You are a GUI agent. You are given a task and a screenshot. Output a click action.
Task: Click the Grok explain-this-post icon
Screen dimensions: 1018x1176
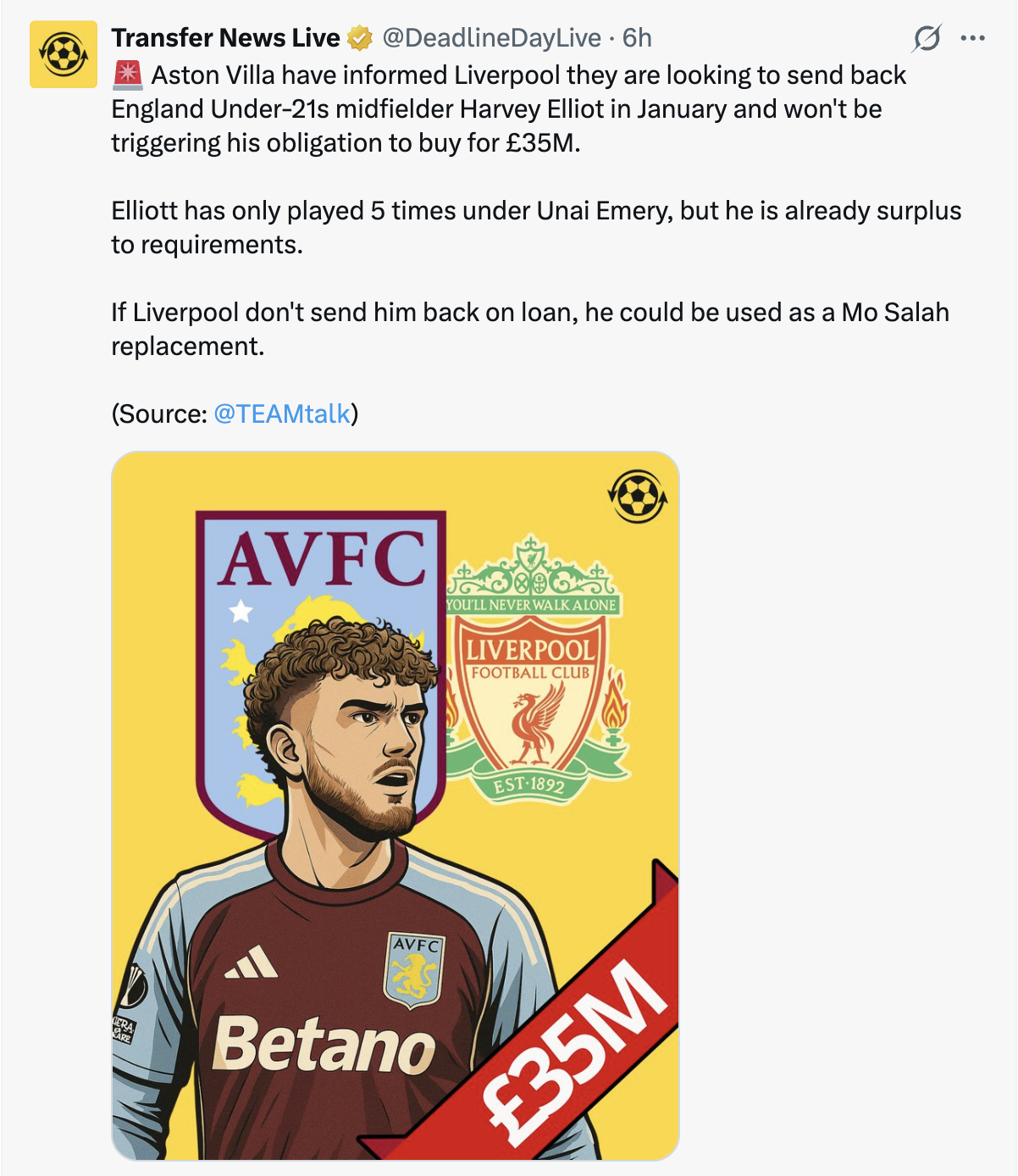(x=927, y=38)
